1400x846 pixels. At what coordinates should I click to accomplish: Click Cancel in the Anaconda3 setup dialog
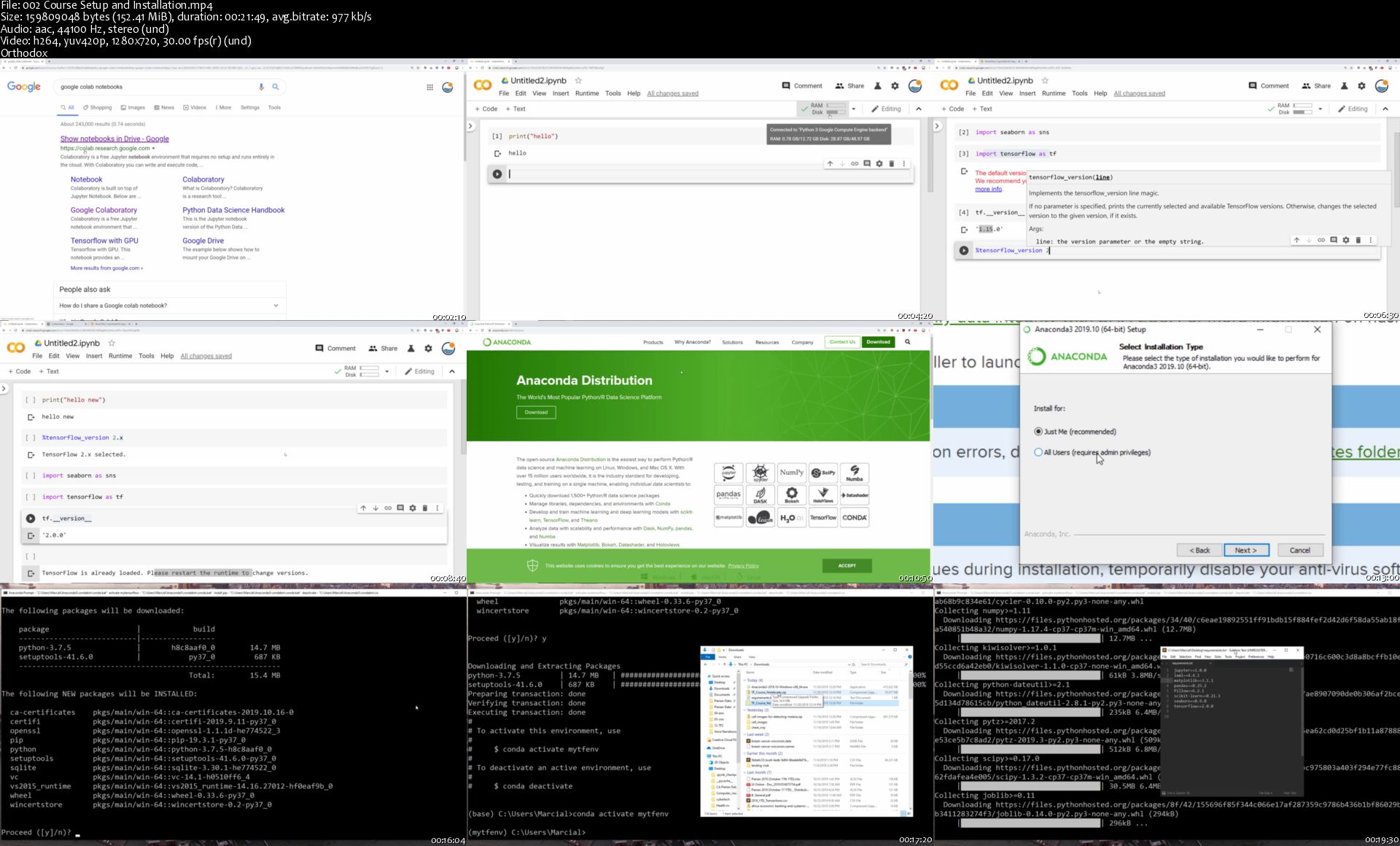coord(1300,550)
